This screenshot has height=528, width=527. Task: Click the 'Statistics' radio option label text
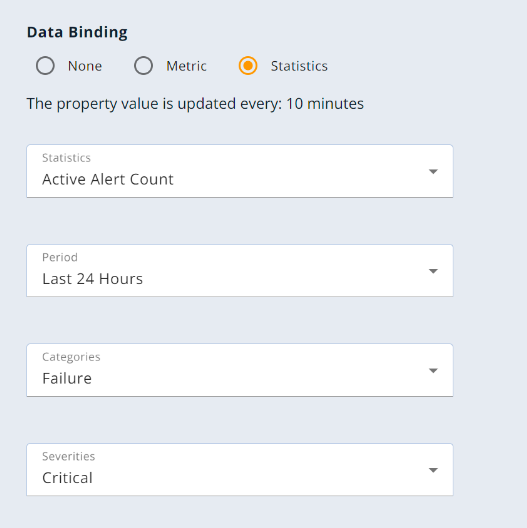click(x=299, y=66)
